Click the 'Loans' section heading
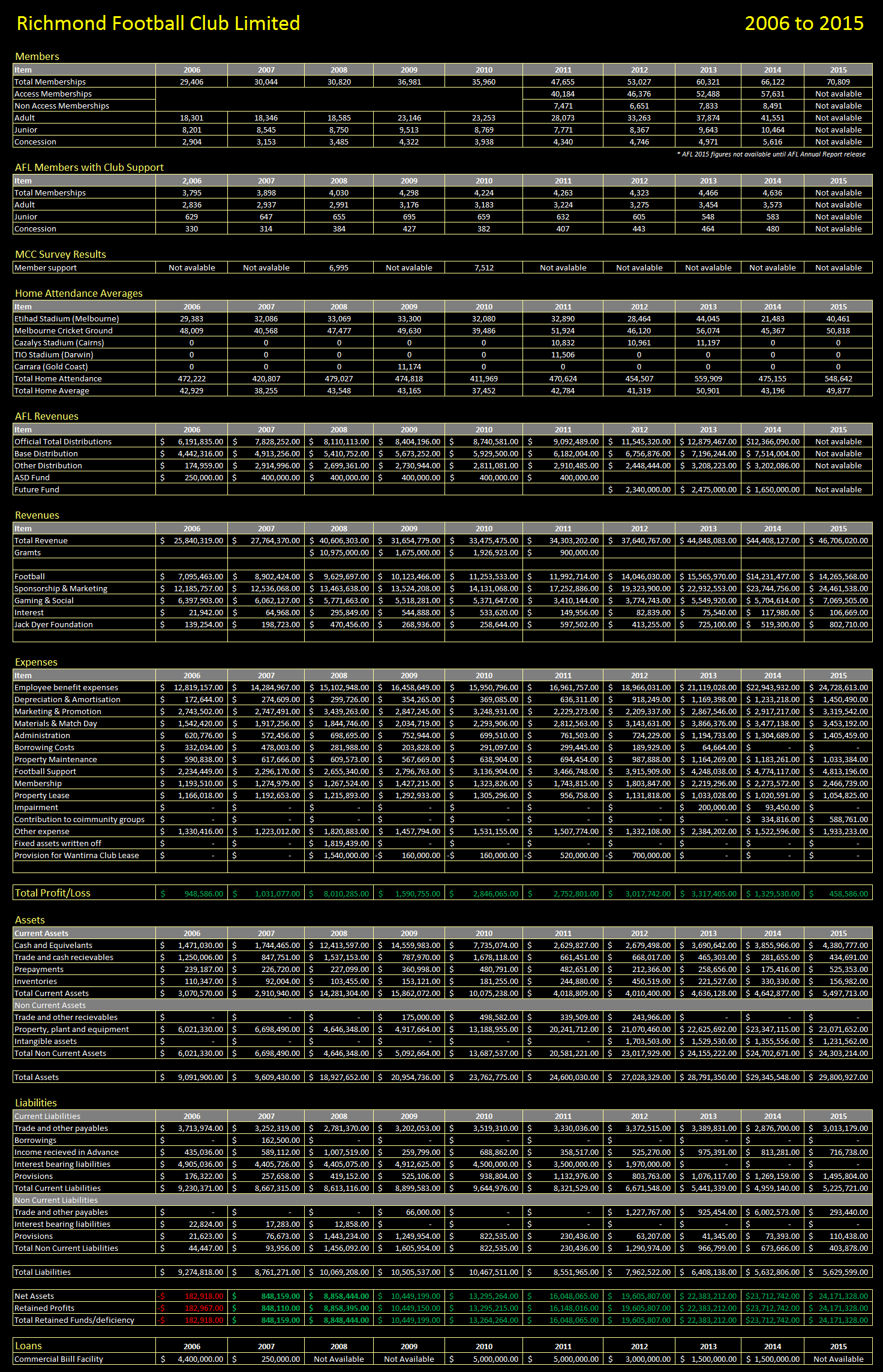This screenshot has width=883, height=1372. click(28, 1346)
